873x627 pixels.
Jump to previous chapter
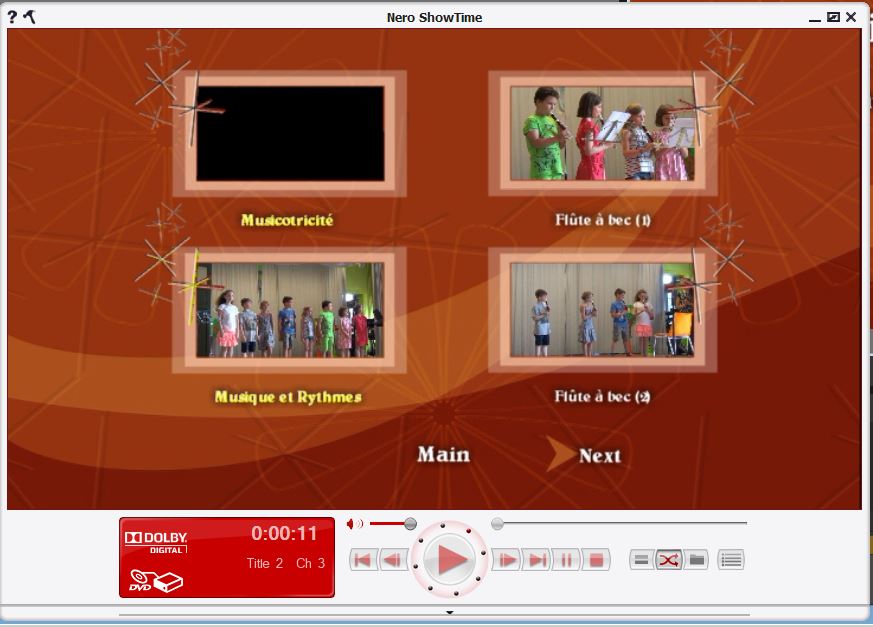(363, 560)
